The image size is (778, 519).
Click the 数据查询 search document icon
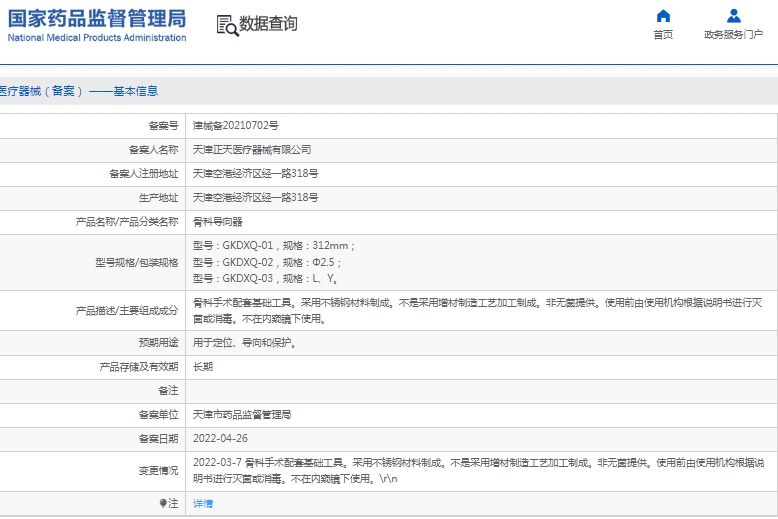(x=227, y=25)
